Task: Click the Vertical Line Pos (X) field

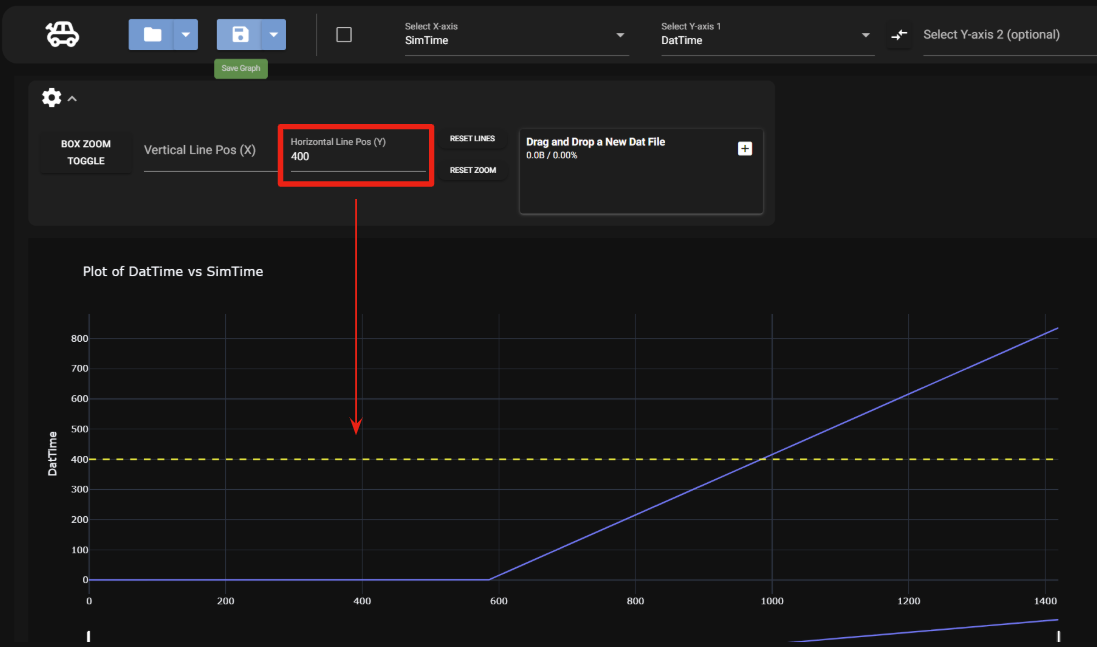Action: (209, 151)
